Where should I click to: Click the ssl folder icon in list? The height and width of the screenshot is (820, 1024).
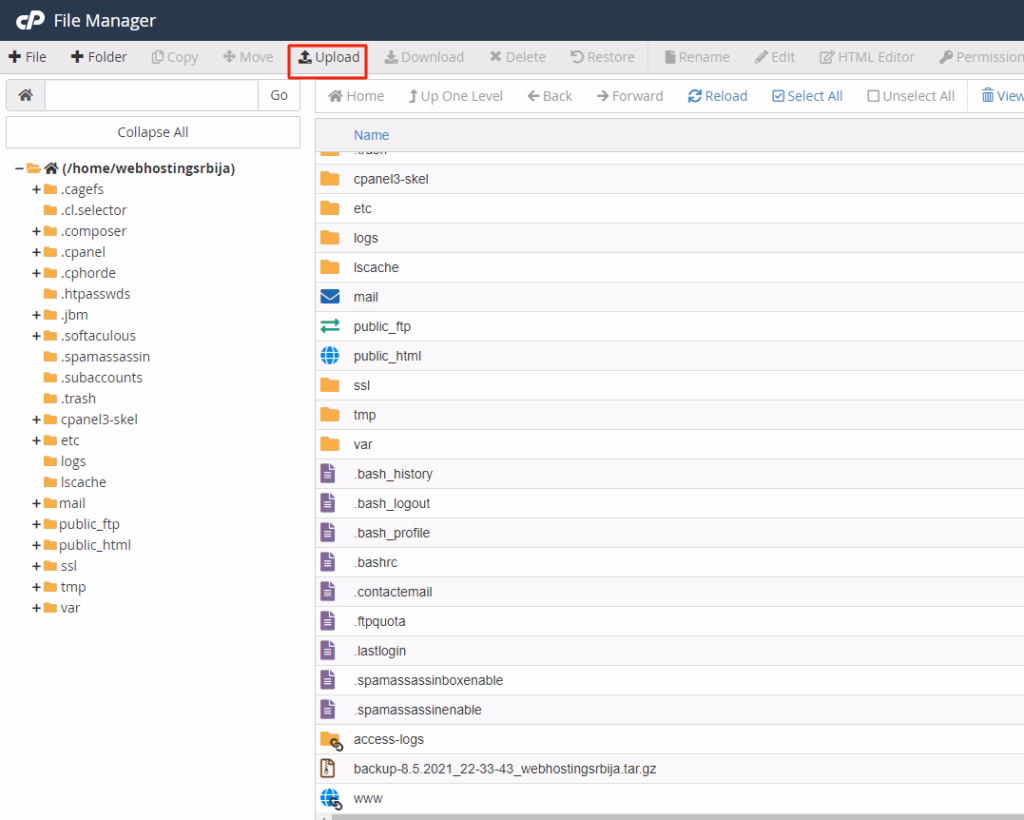pos(330,385)
